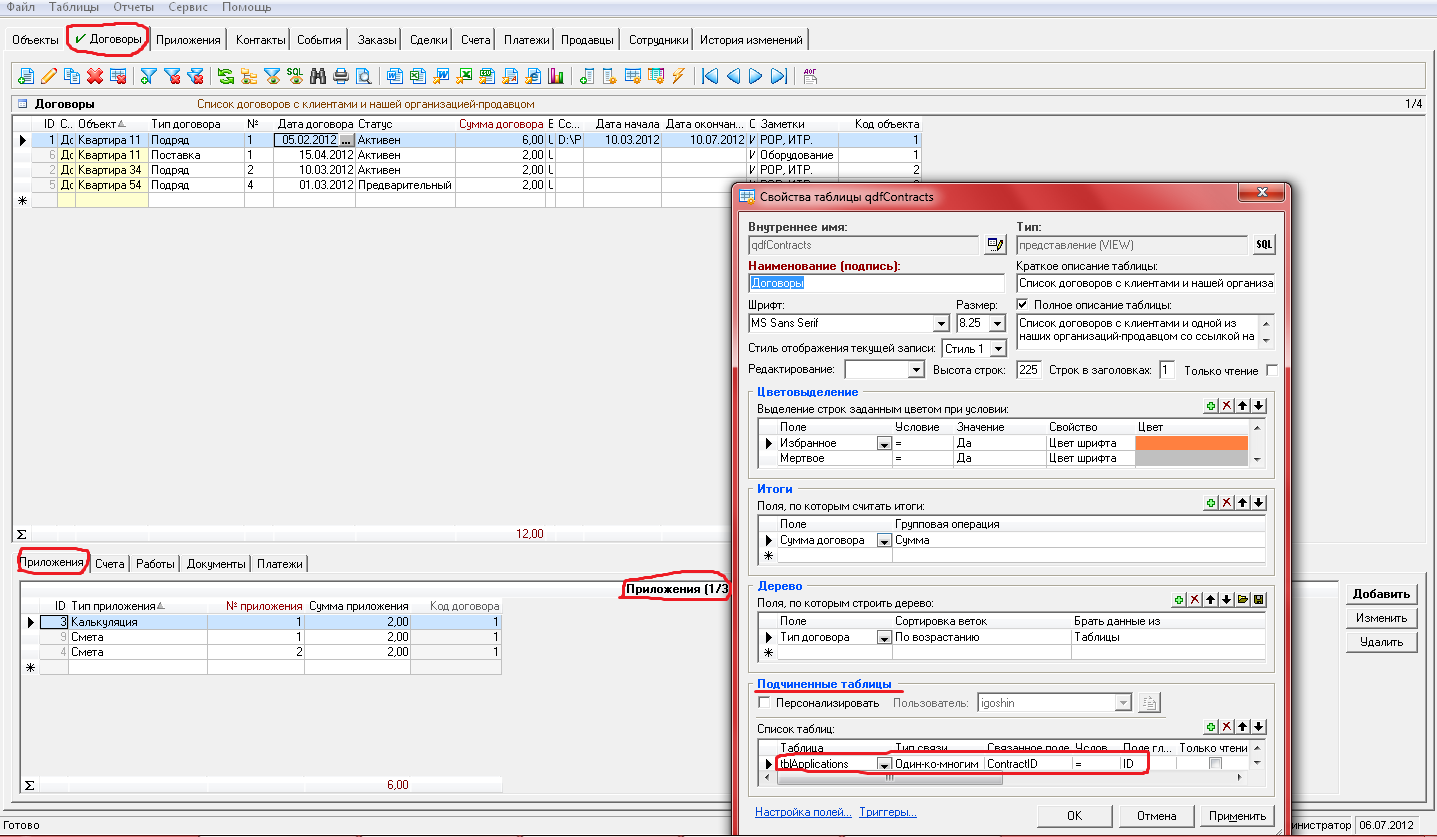Move row down in Список таблиц section

point(1259,727)
